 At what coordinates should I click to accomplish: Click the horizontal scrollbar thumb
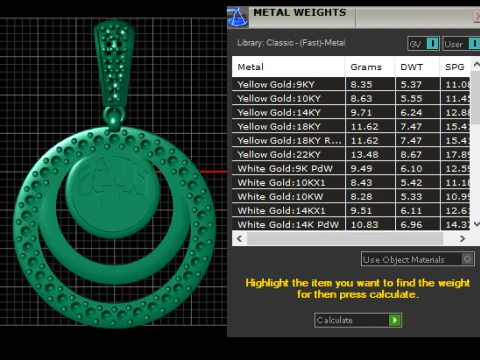pos(345,238)
